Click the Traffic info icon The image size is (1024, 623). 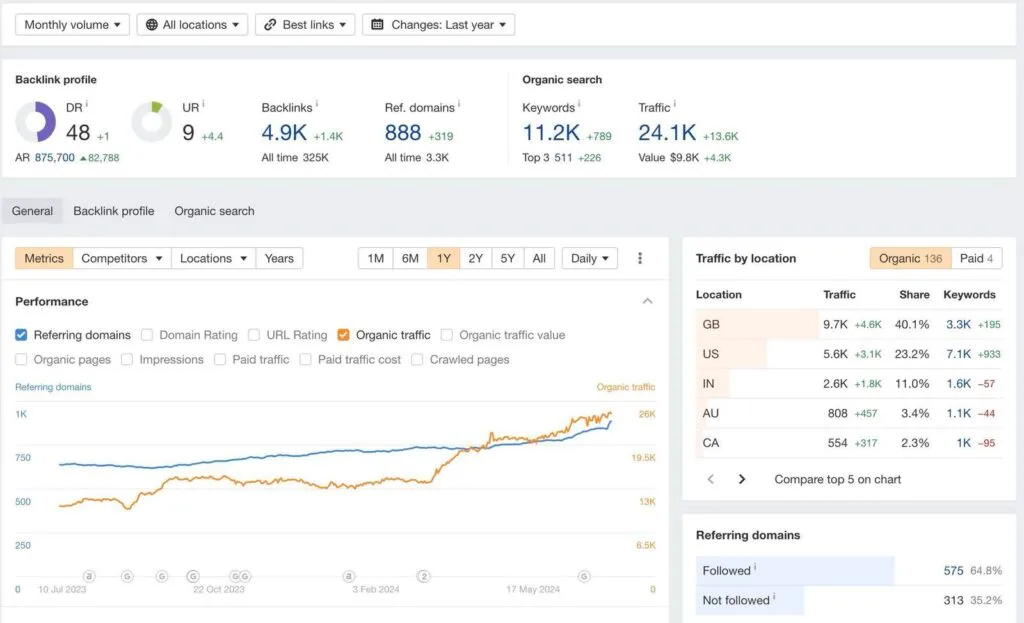click(674, 103)
